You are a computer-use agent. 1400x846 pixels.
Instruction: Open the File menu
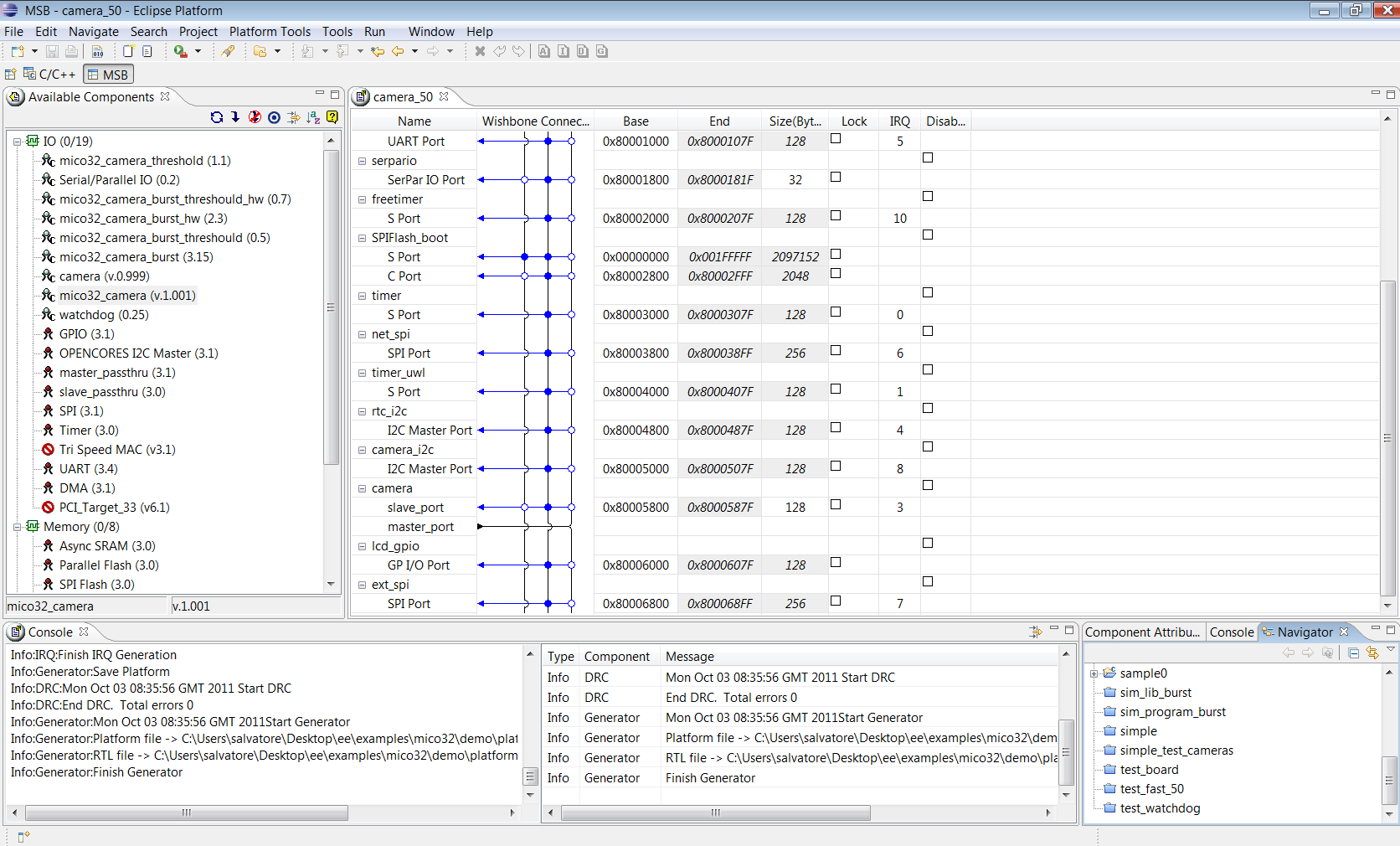point(14,31)
